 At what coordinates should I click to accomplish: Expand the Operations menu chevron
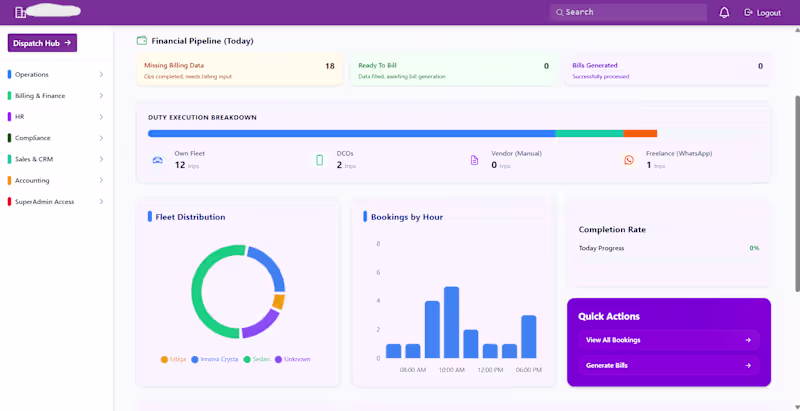click(x=101, y=74)
